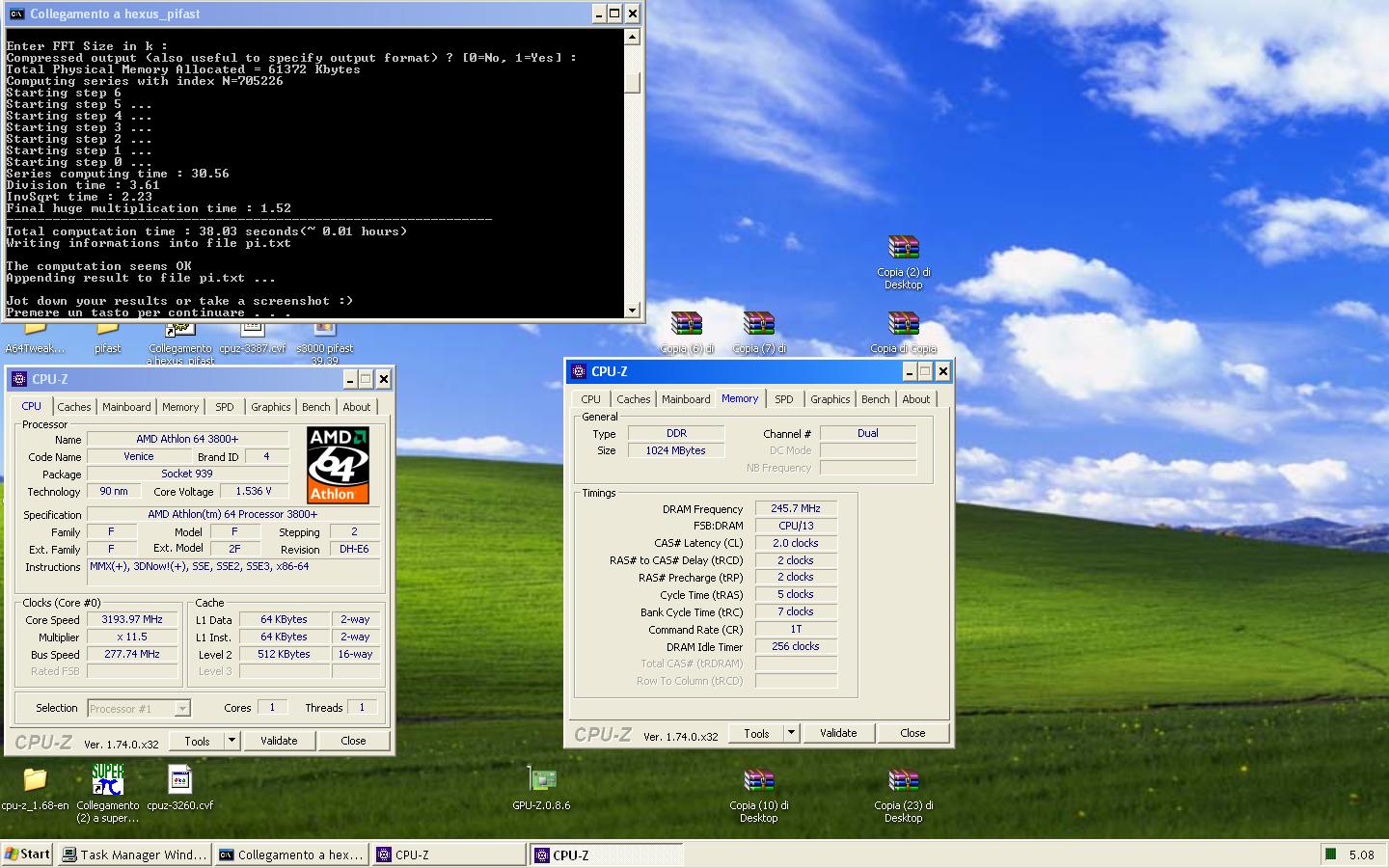Click Tools button in CPU-Z processor window
The width and height of the screenshot is (1389, 868).
click(x=197, y=741)
